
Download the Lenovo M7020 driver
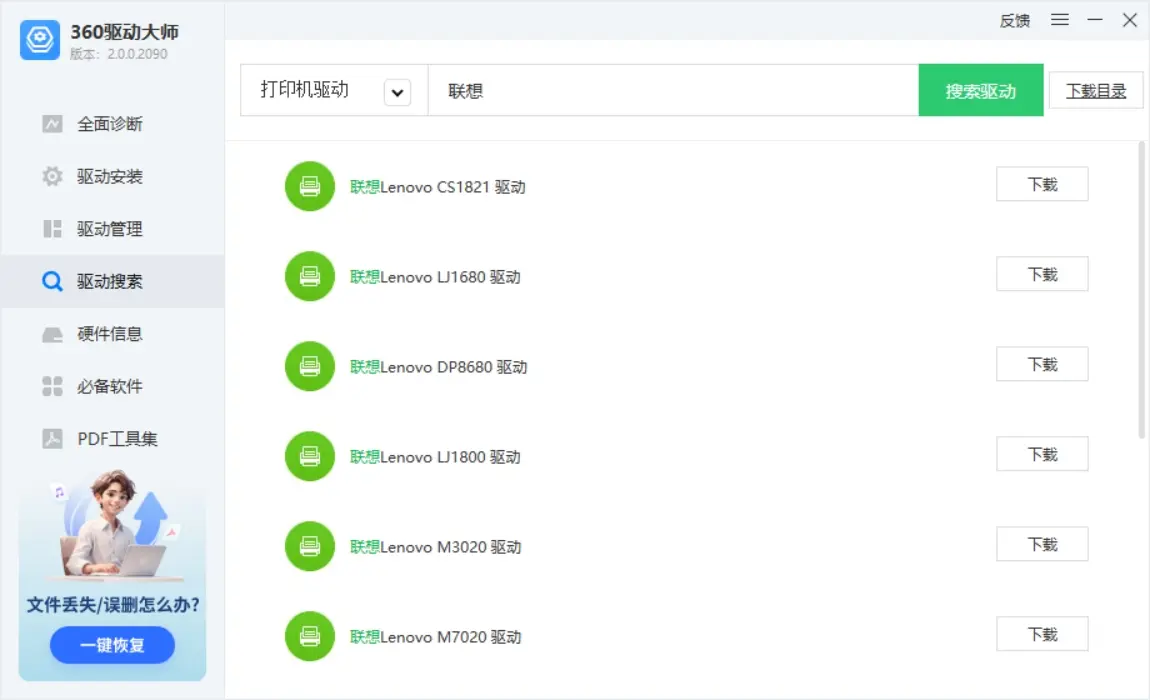(1041, 634)
